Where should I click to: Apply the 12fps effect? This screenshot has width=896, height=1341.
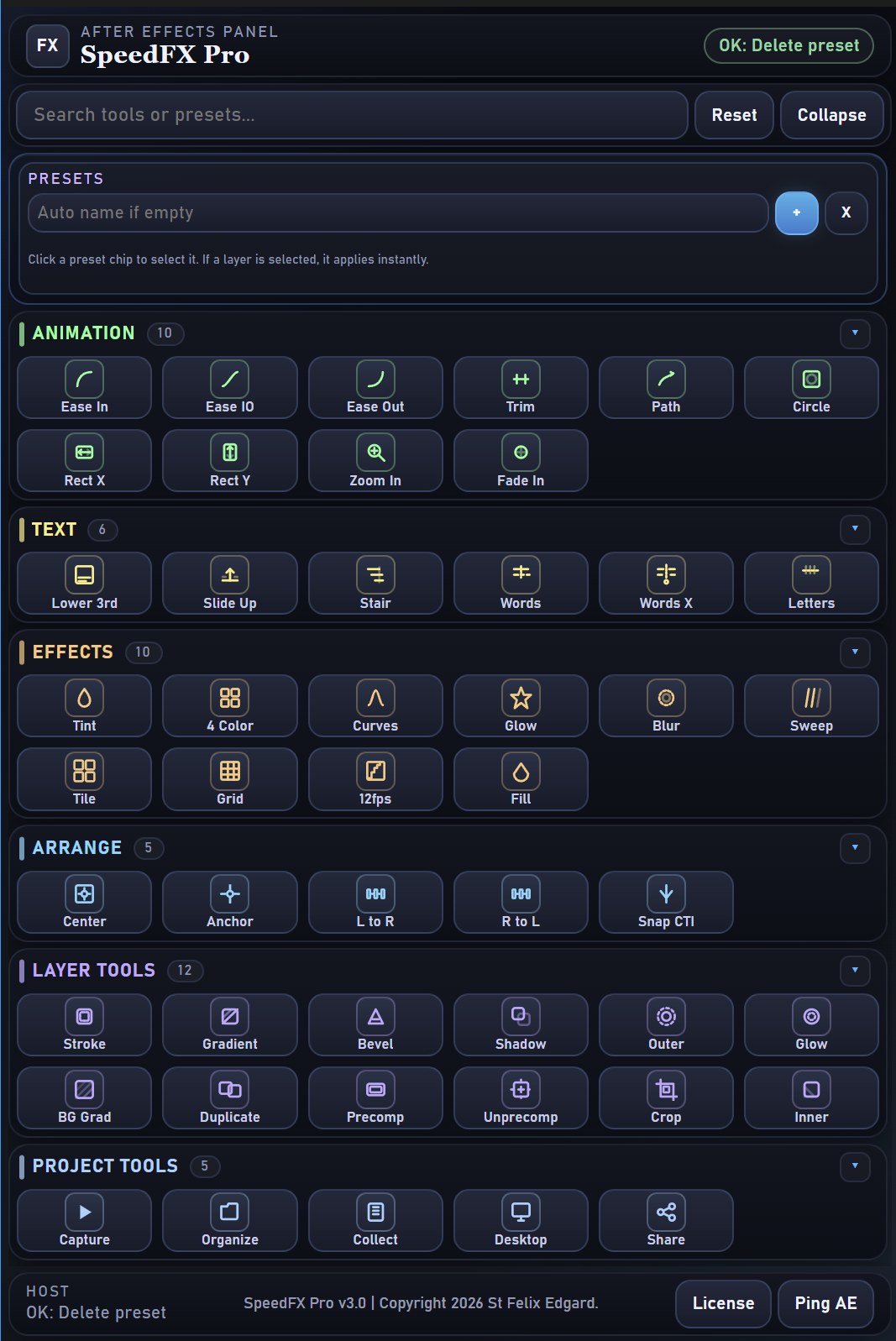[375, 778]
